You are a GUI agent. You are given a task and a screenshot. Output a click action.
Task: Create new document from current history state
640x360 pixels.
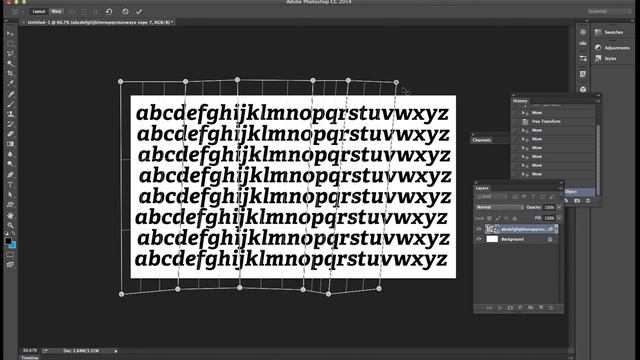point(567,200)
